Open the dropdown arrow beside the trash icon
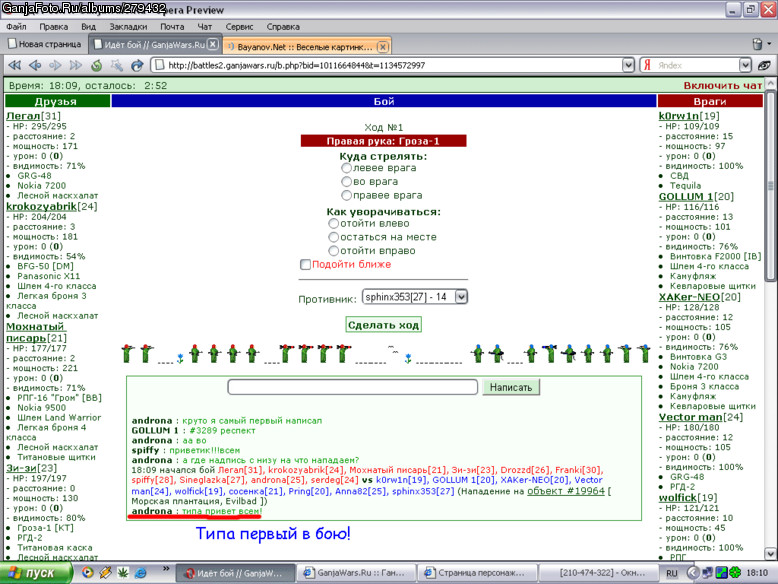This screenshot has height=584, width=778. pos(769,44)
